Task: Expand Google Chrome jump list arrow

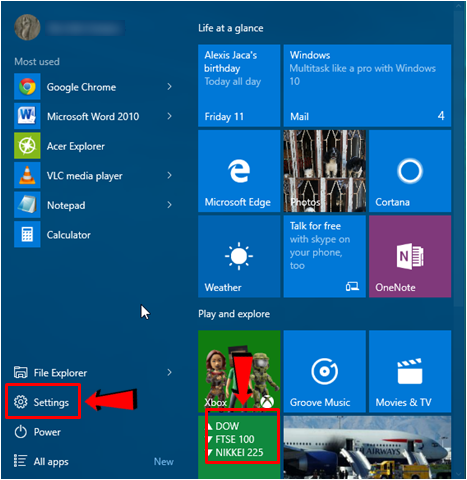Action: point(169,87)
